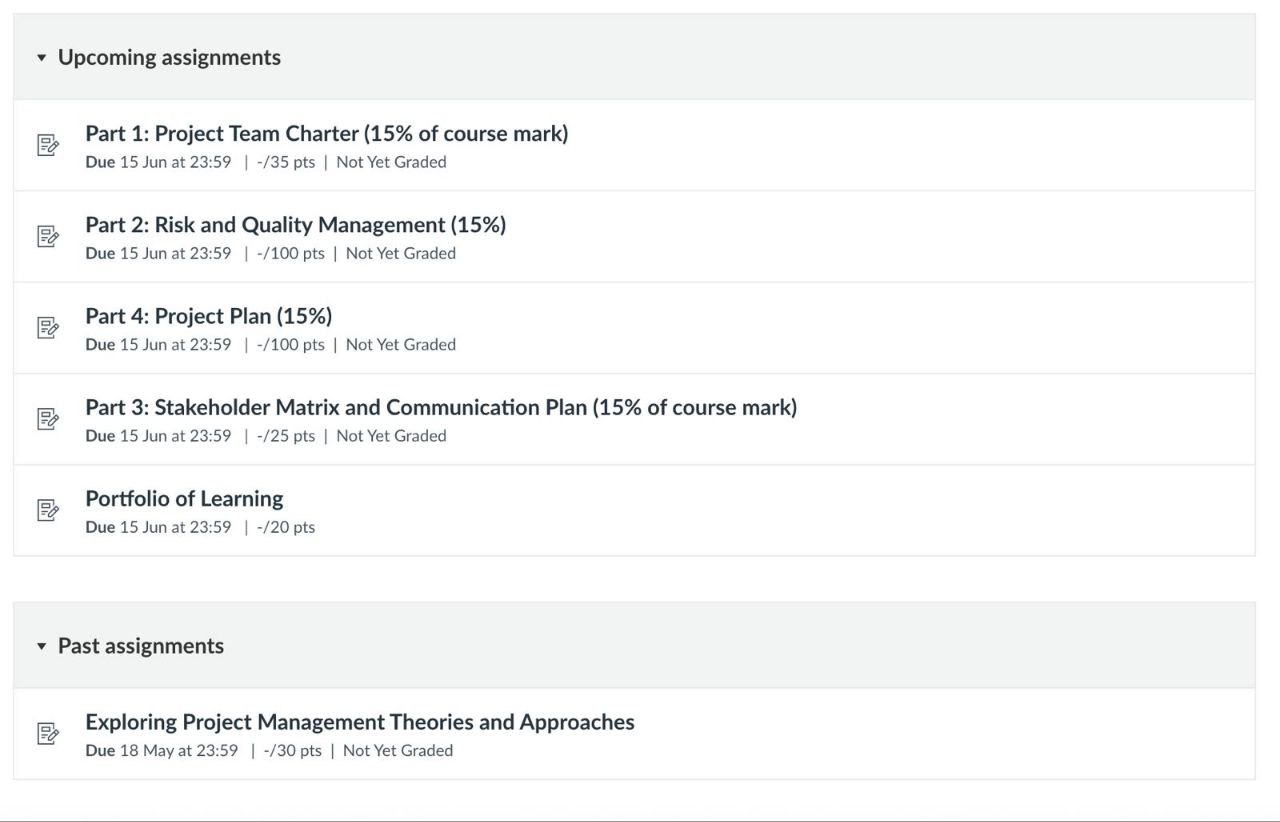Open the Portfolio of Learning assignment
Viewport: 1280px width, 822px height.
184,498
